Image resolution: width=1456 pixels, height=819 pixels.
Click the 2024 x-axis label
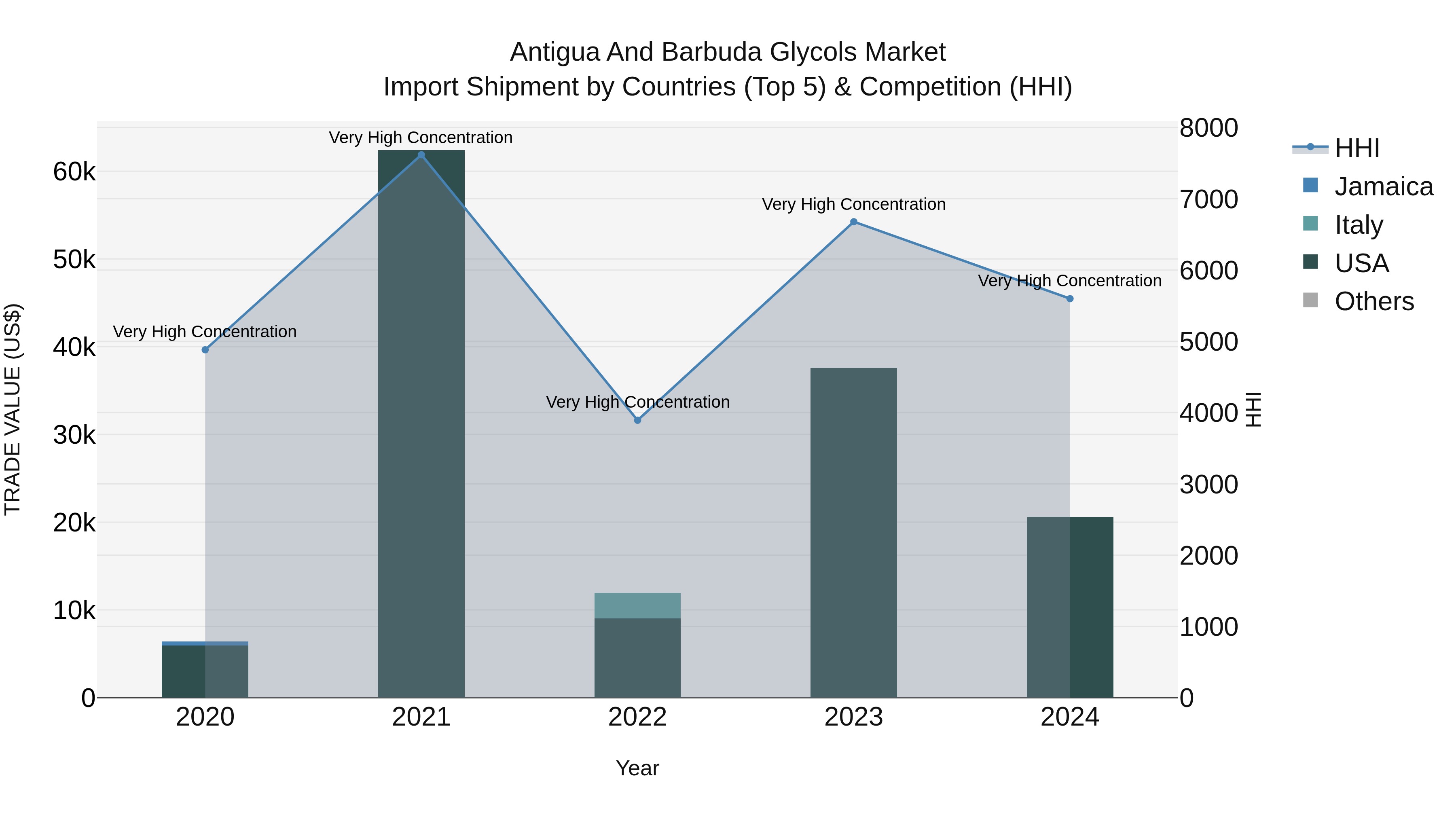[1070, 717]
